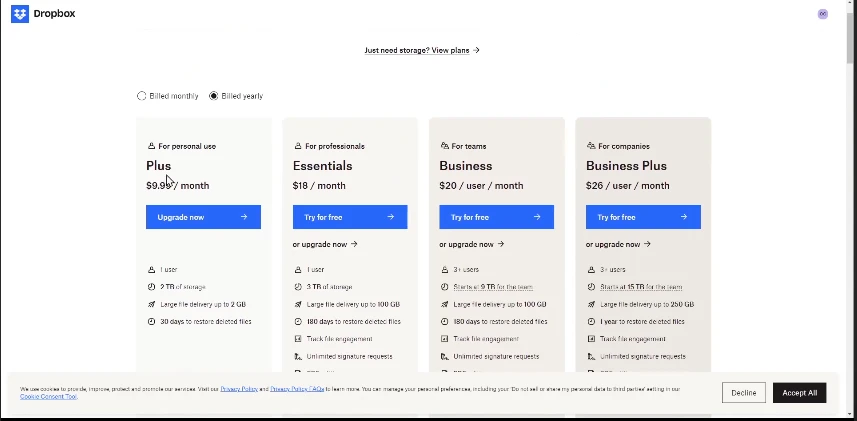Click Upgrade now for Plus plan
Viewport: 857px width, 421px height.
point(203,217)
